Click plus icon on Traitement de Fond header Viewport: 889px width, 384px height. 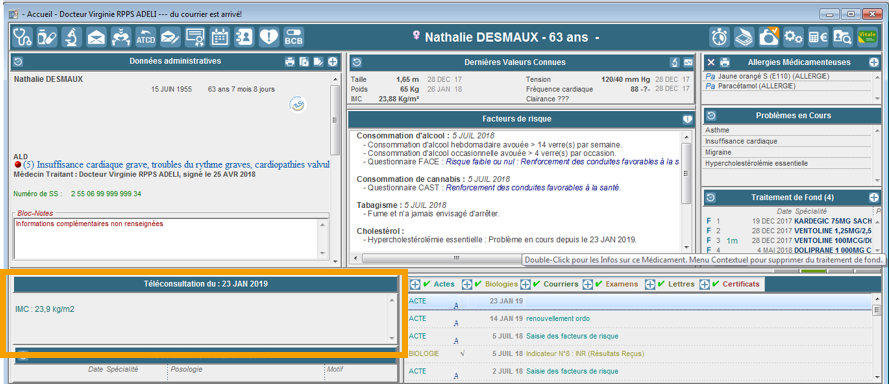pos(874,197)
